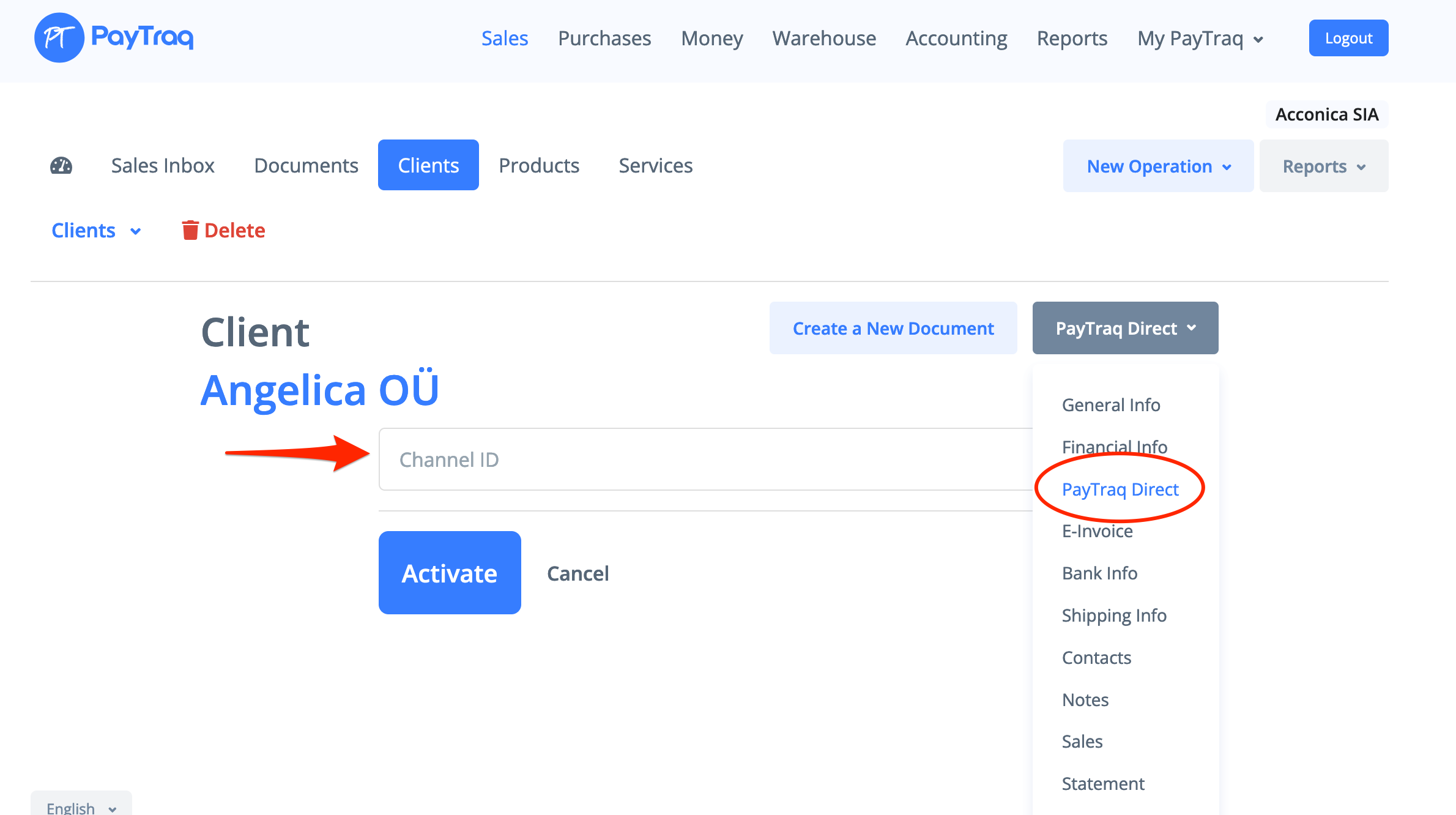Open the dashboard gauge icon
The width and height of the screenshot is (1456, 815).
point(61,166)
